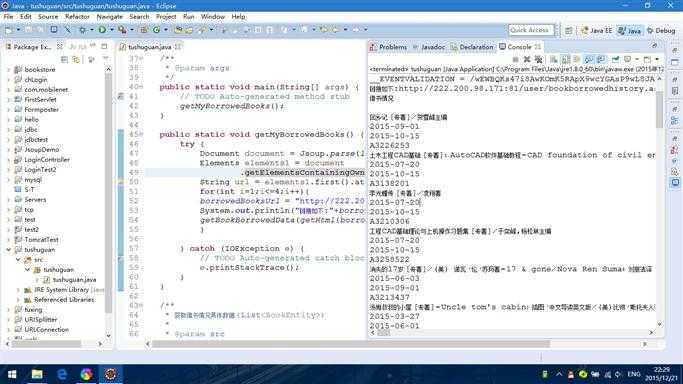Click the Open Type toolbar icon
This screenshot has width=683, height=384.
pyautogui.click(x=178, y=30)
